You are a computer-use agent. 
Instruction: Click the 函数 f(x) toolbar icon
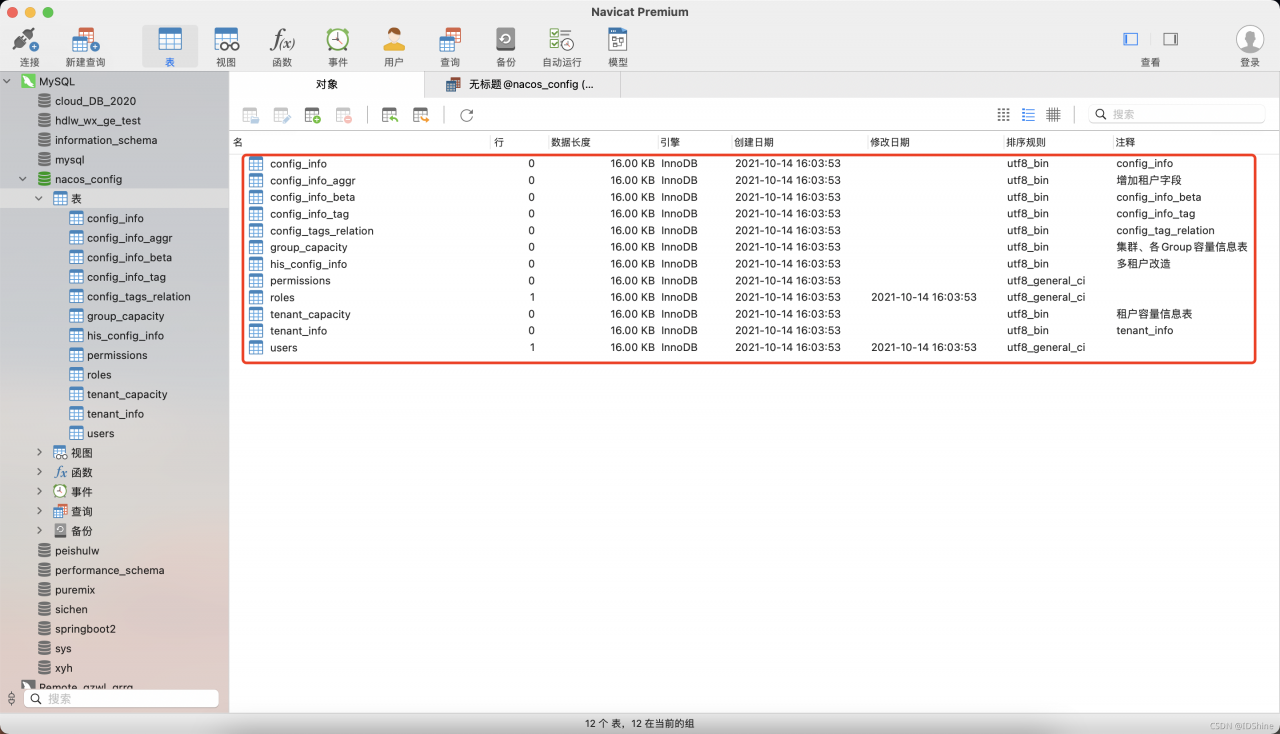[282, 40]
